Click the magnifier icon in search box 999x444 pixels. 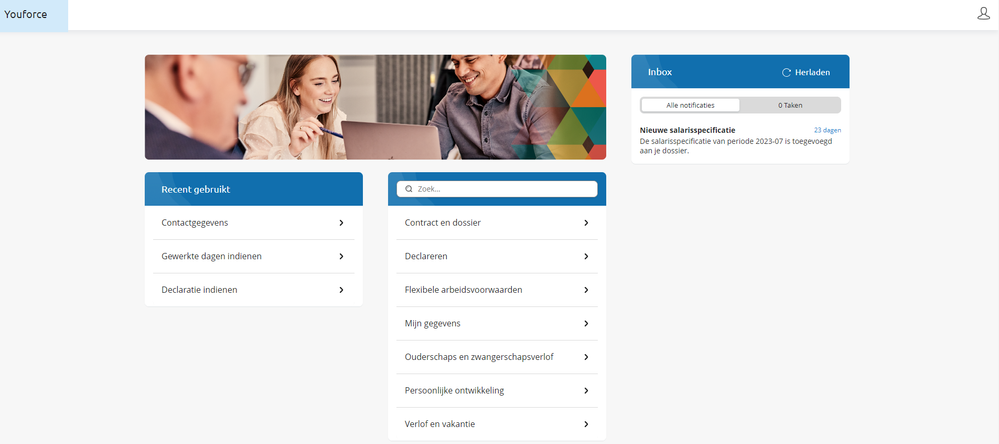pyautogui.click(x=408, y=189)
